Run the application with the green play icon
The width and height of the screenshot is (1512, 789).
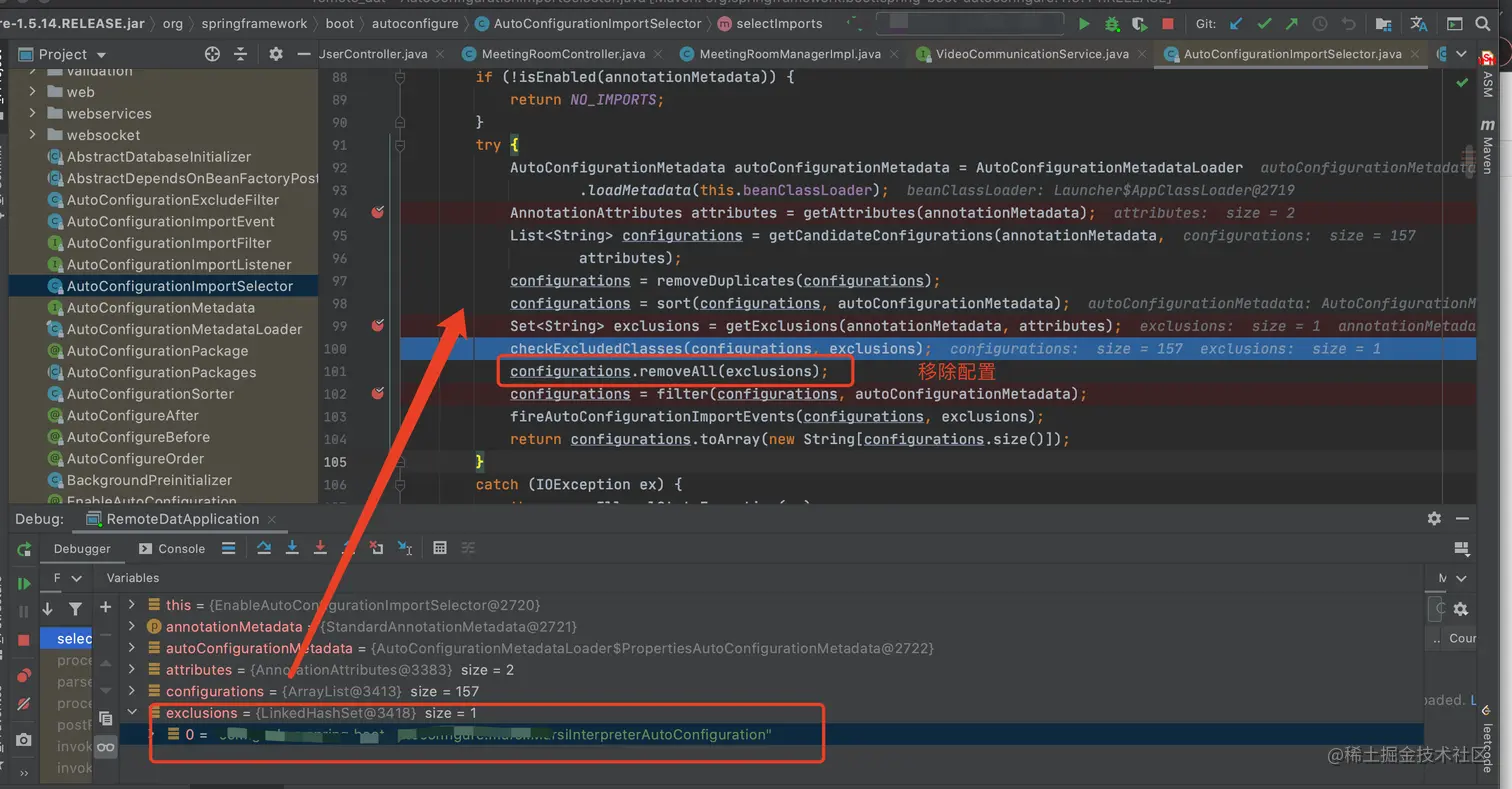pyautogui.click(x=1084, y=24)
